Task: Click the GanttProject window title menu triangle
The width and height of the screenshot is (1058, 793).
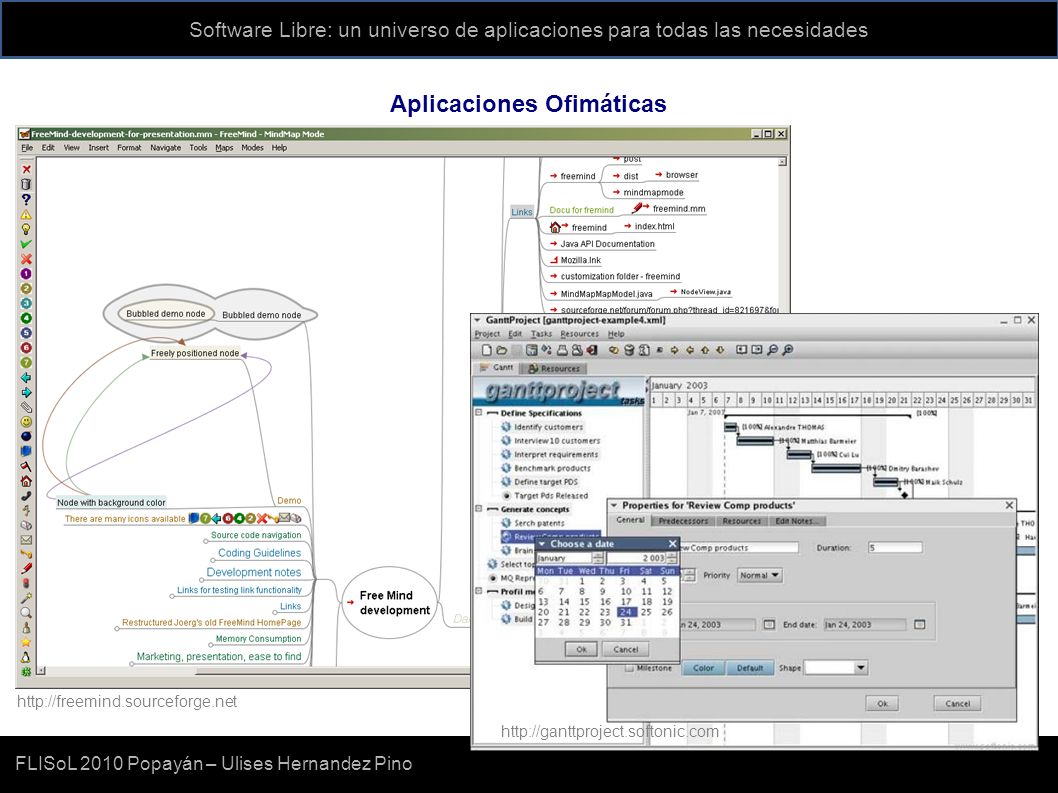Action: [477, 320]
